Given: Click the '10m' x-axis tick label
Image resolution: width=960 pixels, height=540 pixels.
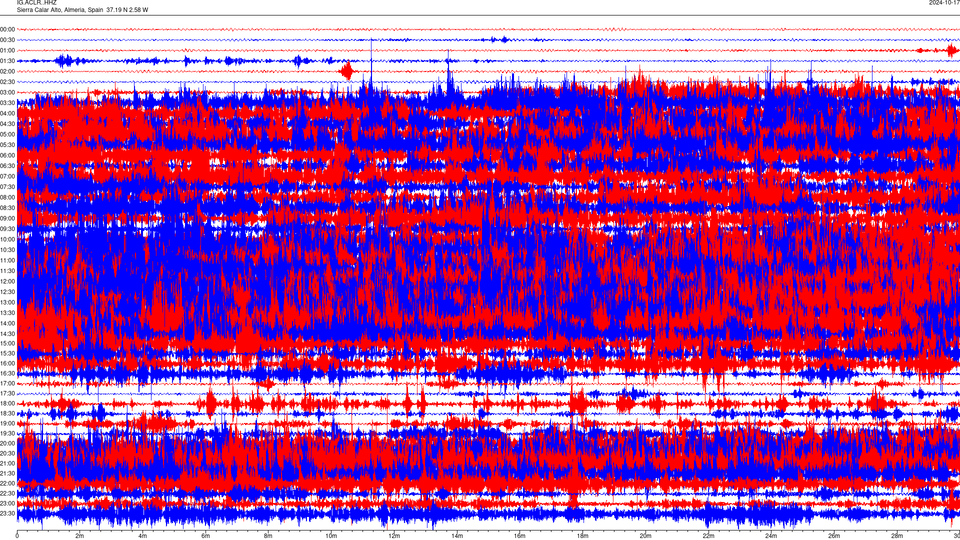Looking at the screenshot, I should pos(331,536).
